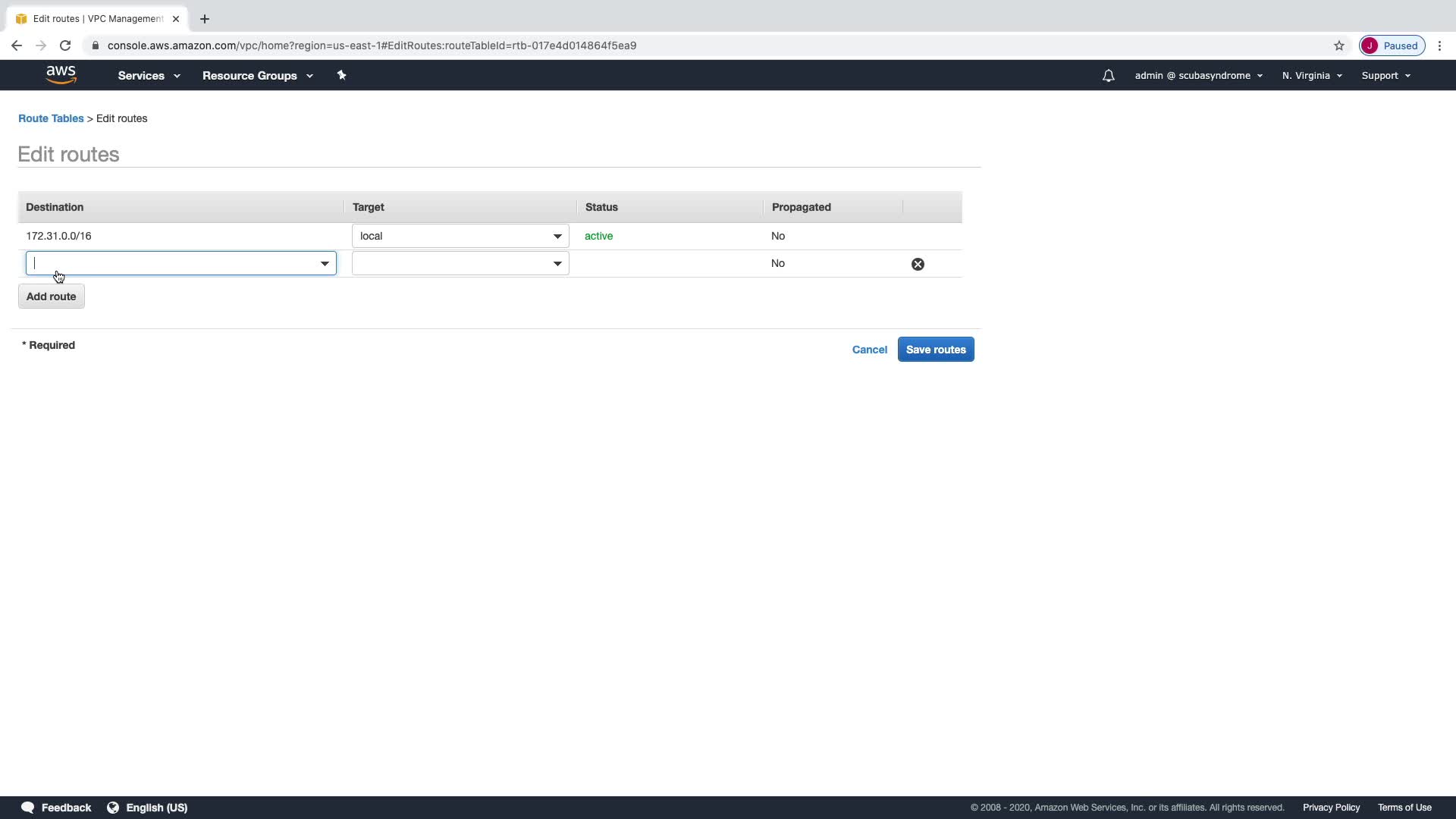
Task: Click the Add route button
Action: pos(52,297)
